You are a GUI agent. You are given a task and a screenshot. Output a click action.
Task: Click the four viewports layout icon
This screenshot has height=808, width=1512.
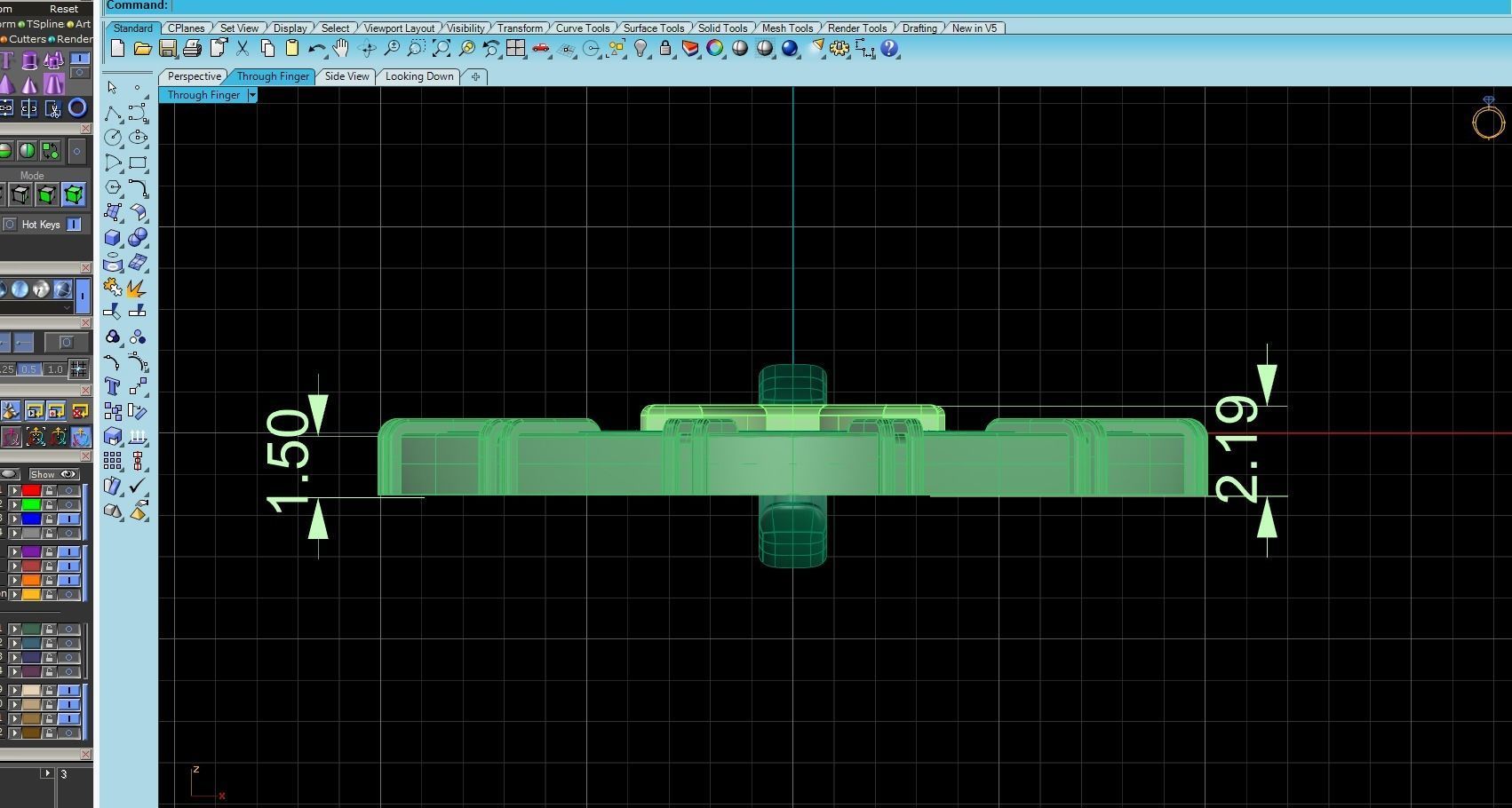[x=515, y=49]
